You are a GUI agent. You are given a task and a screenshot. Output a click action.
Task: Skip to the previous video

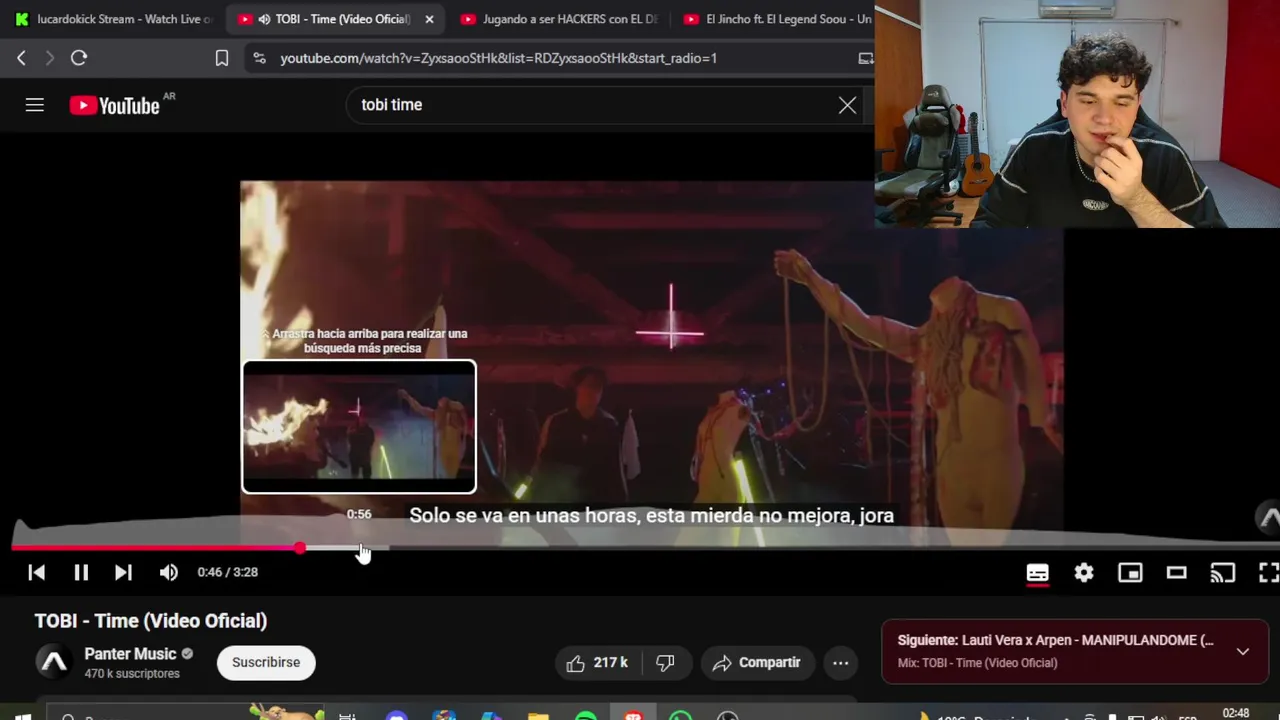tap(36, 572)
